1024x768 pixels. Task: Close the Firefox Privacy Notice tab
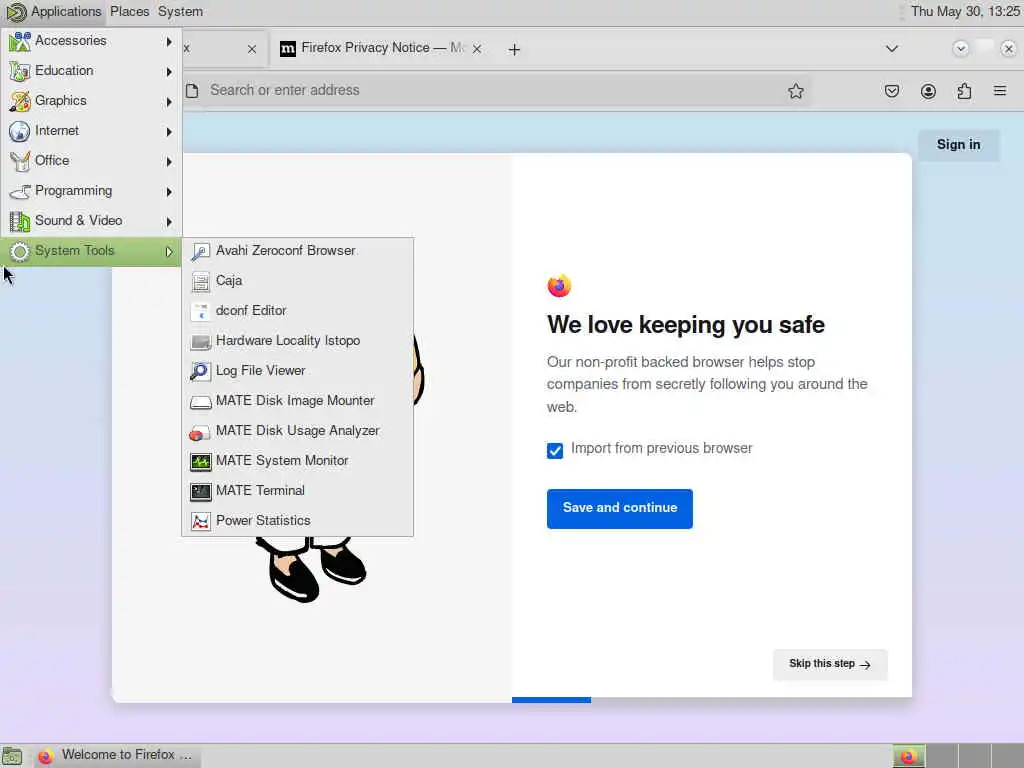coord(477,49)
